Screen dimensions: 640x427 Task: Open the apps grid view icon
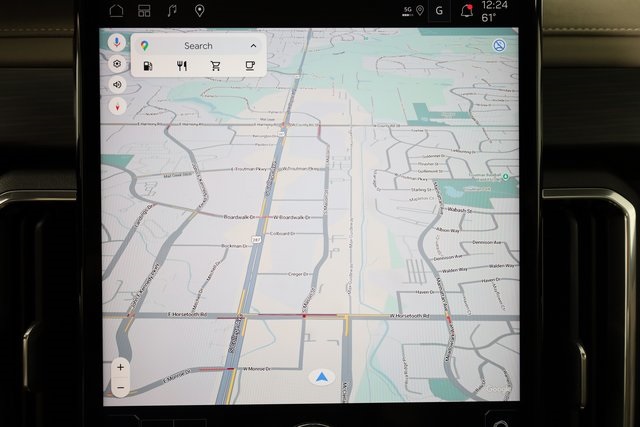coord(144,11)
